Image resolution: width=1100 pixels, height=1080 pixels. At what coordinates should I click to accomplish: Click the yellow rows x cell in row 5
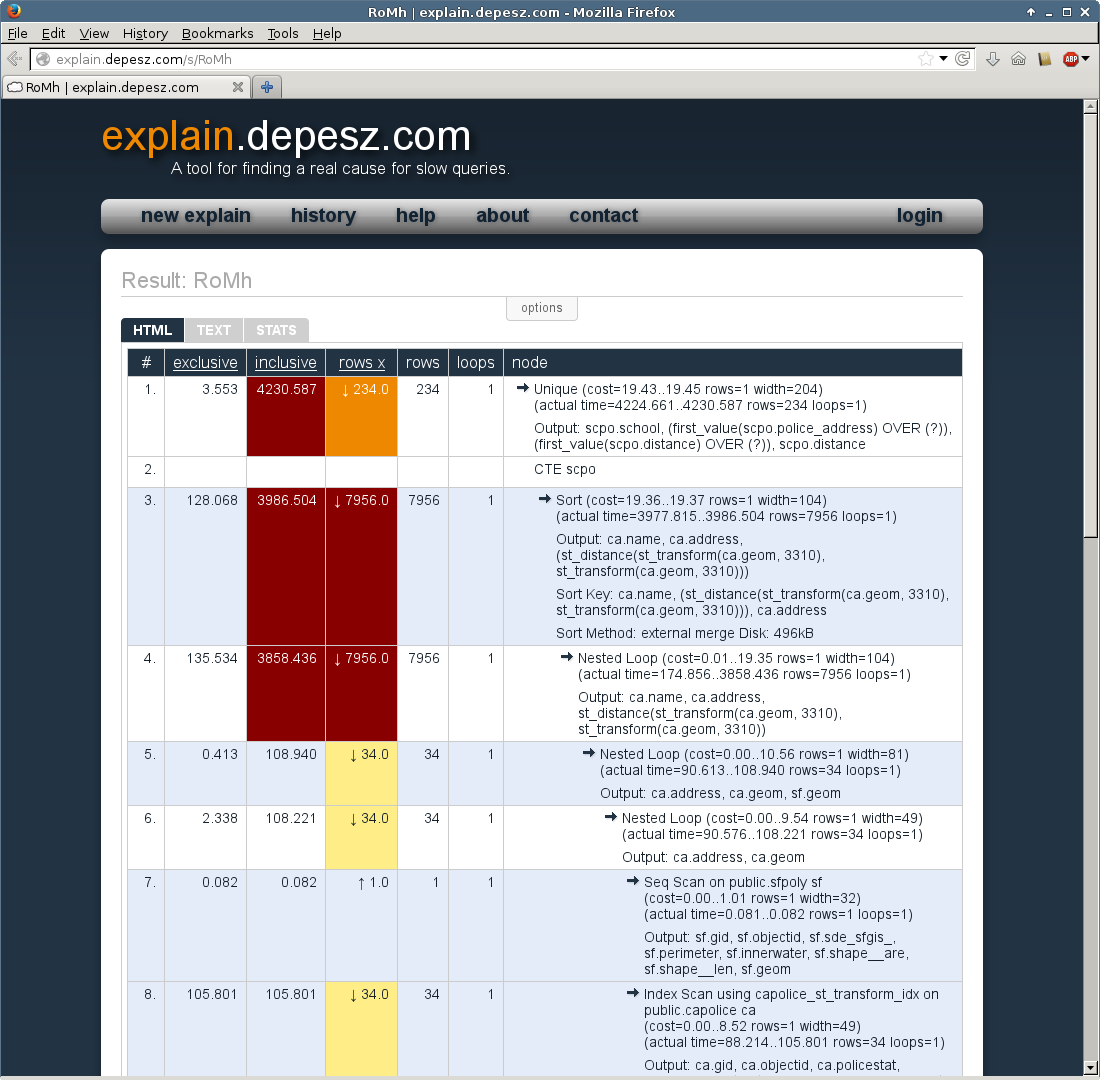coord(361,773)
